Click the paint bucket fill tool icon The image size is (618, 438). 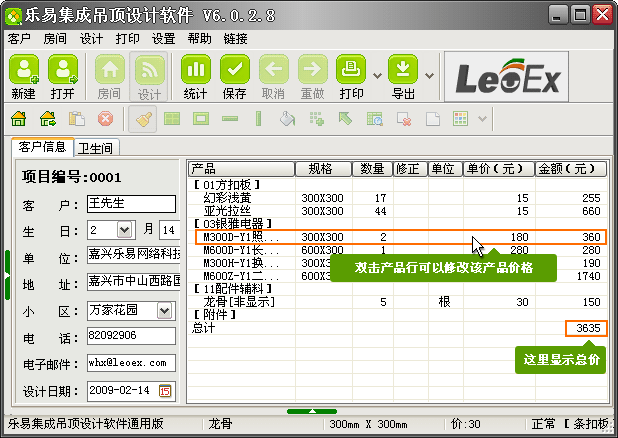coord(287,119)
